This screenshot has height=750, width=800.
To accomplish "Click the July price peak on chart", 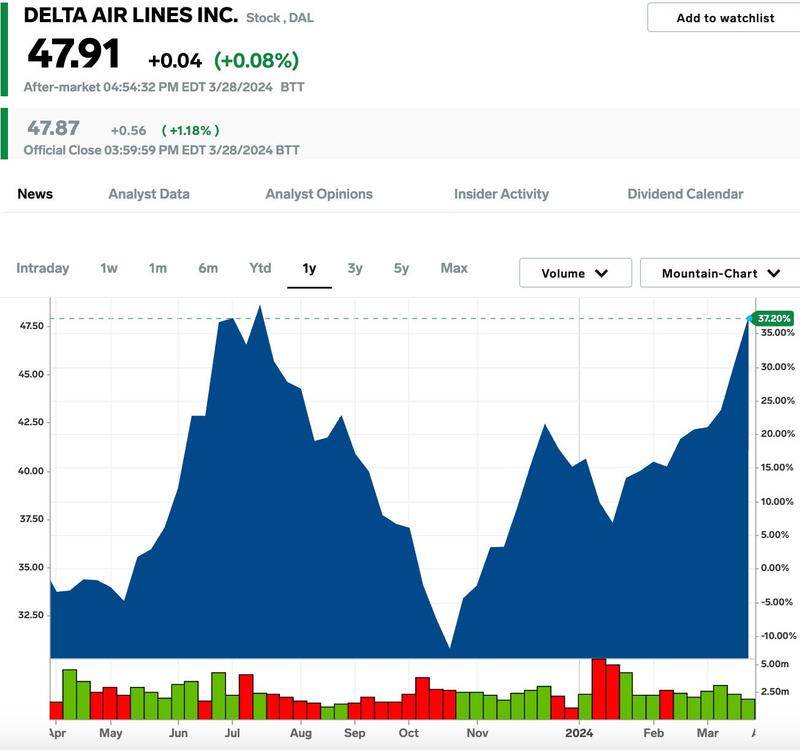I will (x=260, y=306).
